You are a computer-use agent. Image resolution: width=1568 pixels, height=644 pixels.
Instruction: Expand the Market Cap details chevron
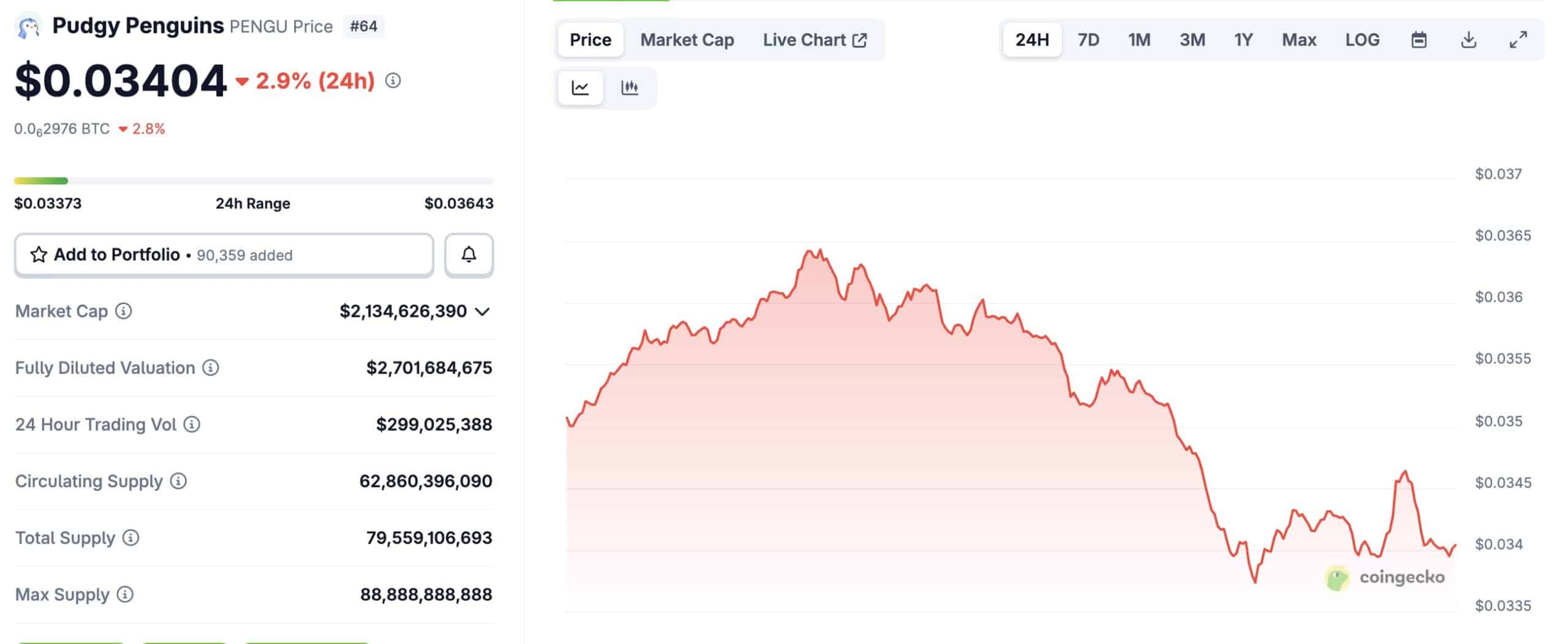(x=483, y=311)
